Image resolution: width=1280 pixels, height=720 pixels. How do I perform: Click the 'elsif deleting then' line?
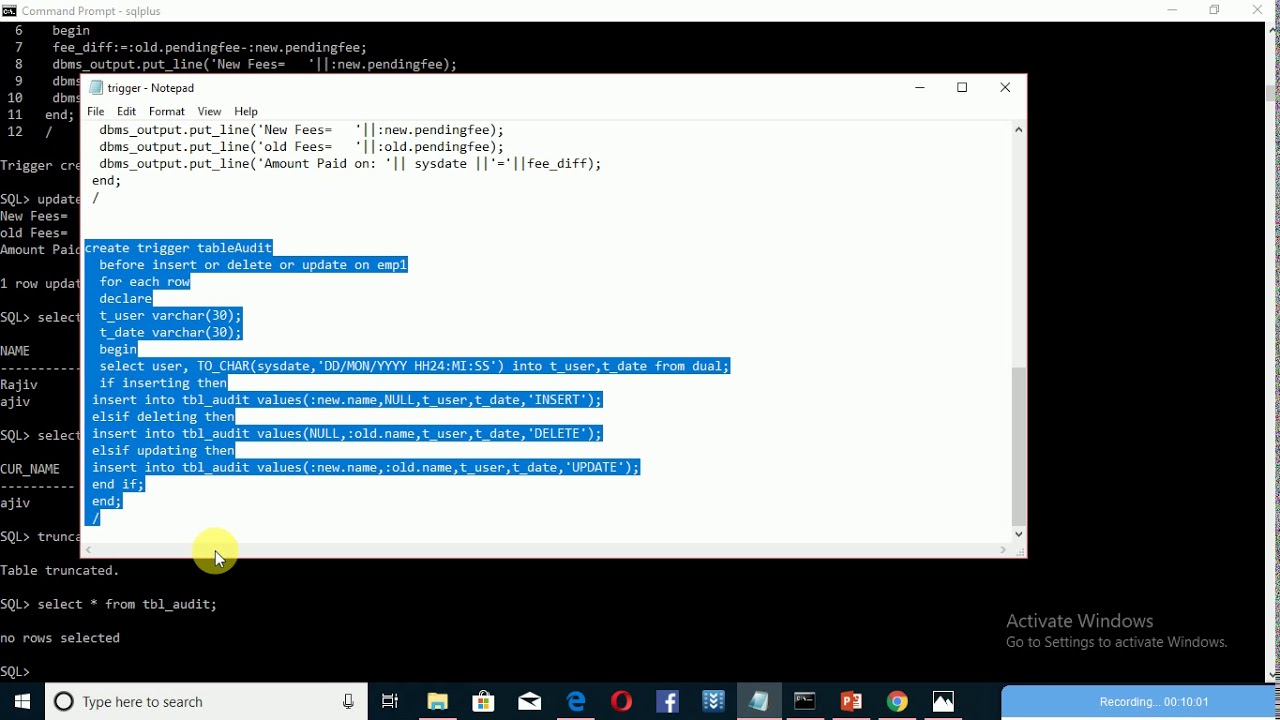click(164, 416)
